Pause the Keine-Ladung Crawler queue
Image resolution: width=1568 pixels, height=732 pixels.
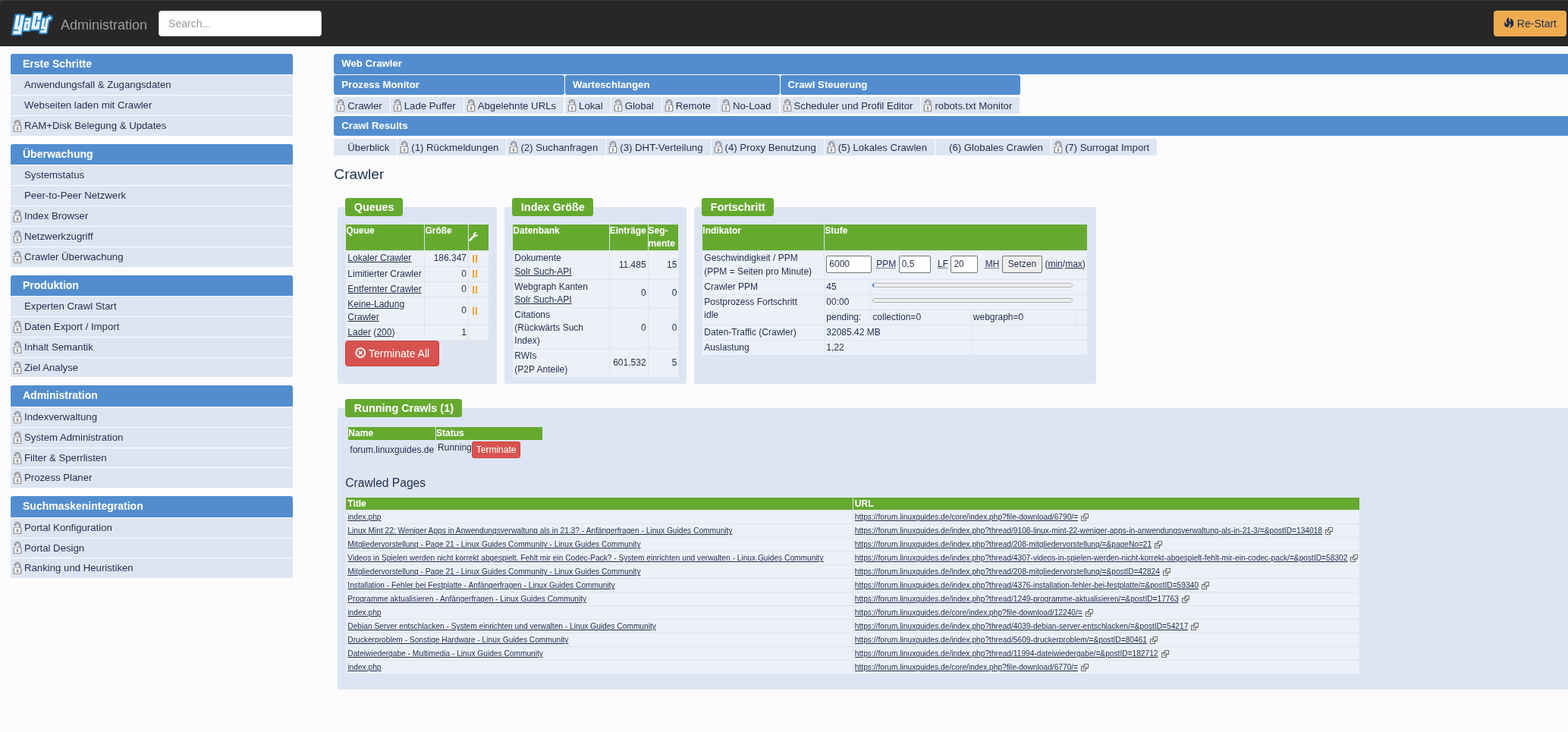click(x=475, y=311)
